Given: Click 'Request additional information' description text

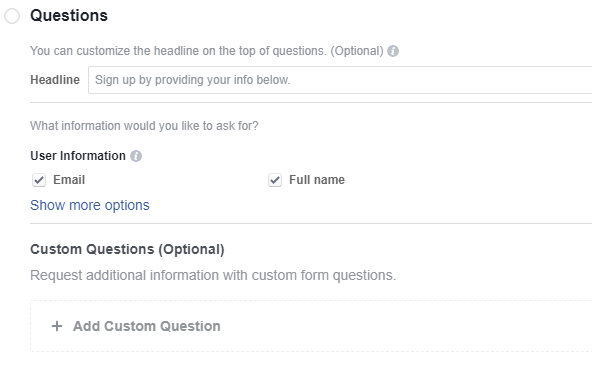Looking at the screenshot, I should click(x=213, y=275).
